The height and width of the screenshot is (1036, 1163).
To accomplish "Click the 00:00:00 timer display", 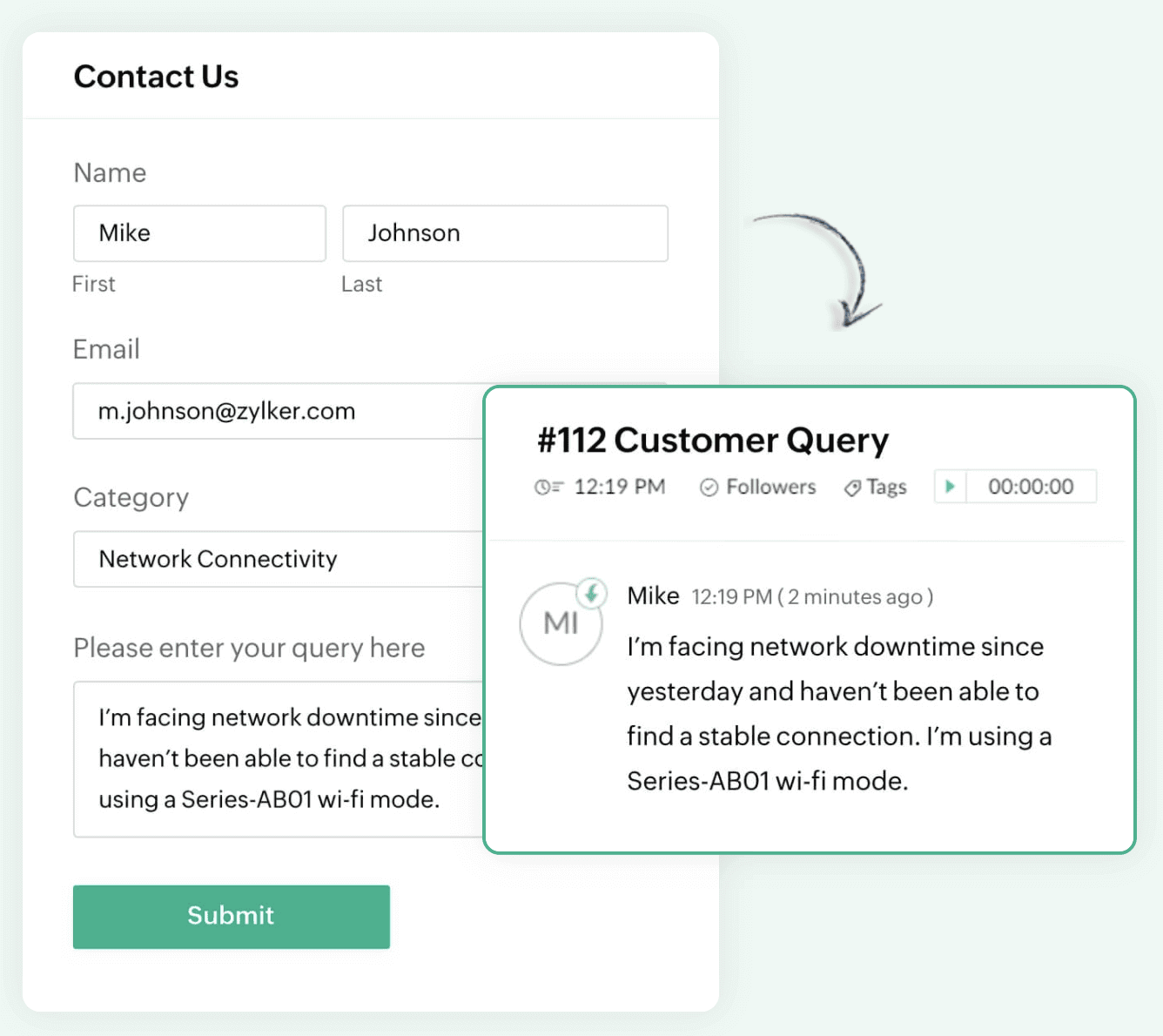I will pyautogui.click(x=1031, y=487).
